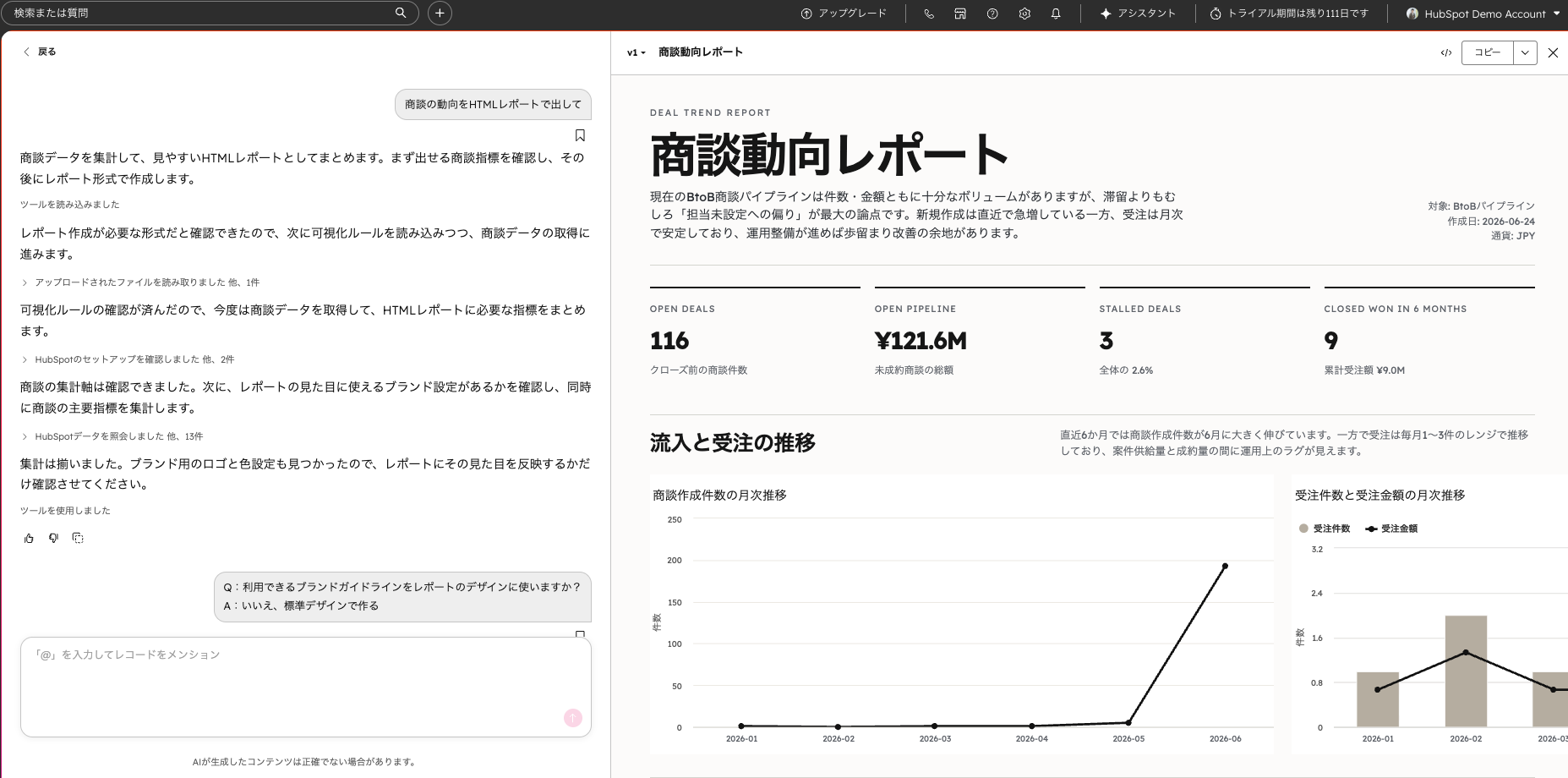Click the 受注件数 legend item

click(x=1325, y=529)
